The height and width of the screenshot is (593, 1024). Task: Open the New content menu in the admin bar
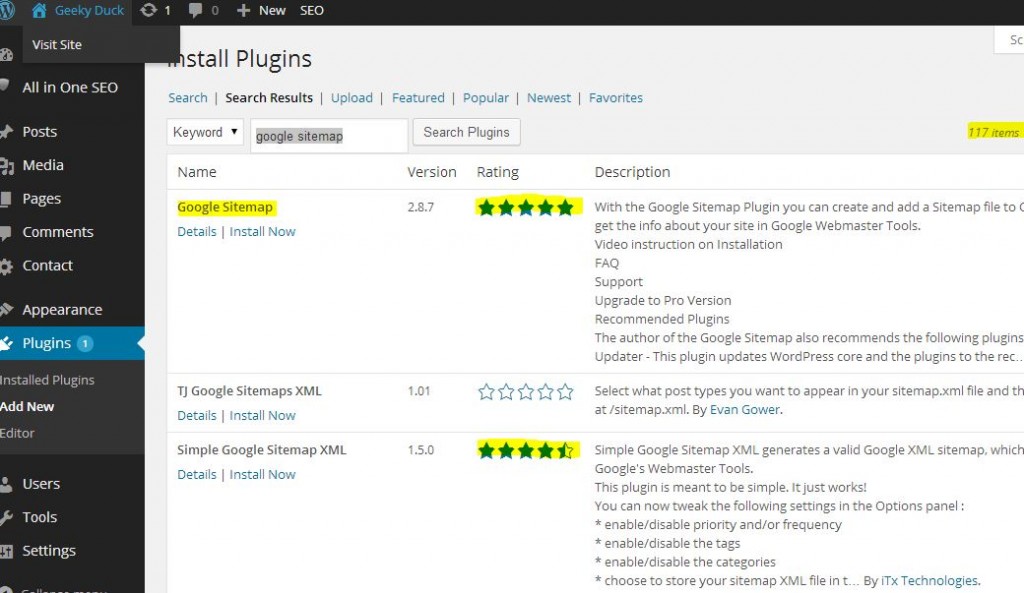coord(272,10)
